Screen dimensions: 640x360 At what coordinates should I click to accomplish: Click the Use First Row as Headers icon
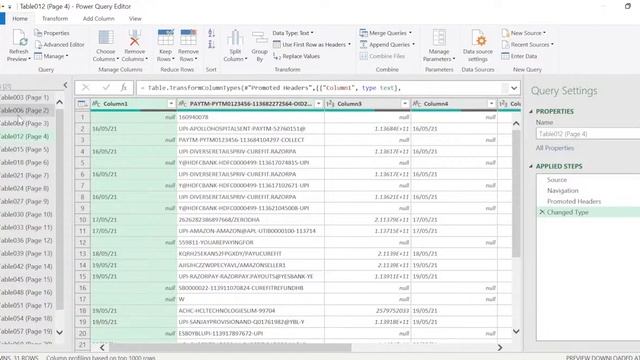(277, 44)
